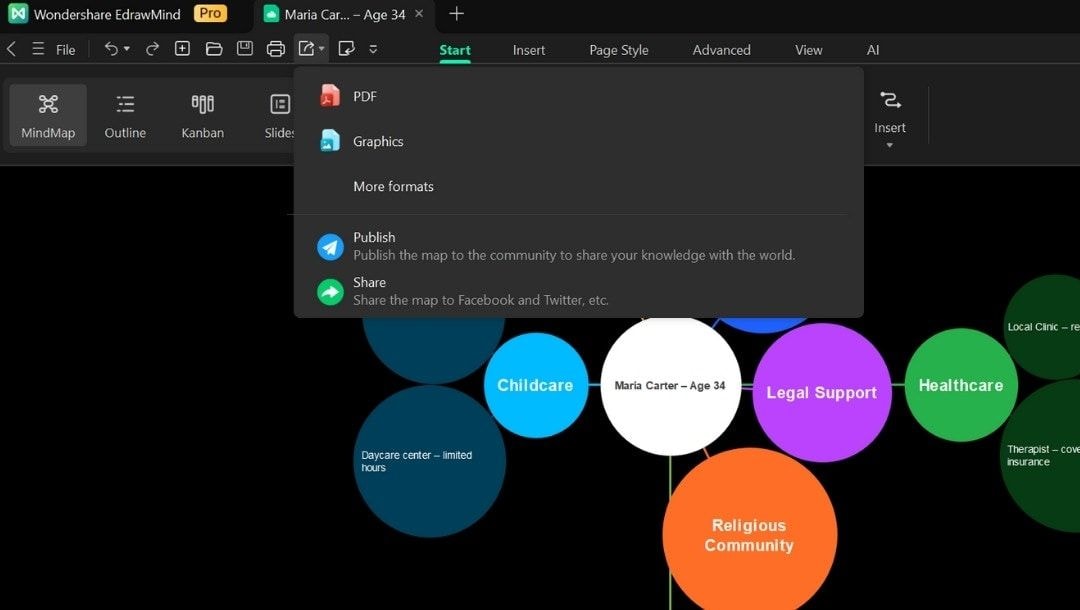The width and height of the screenshot is (1080, 610).
Task: Add a new document tab with plus
Action: point(456,14)
